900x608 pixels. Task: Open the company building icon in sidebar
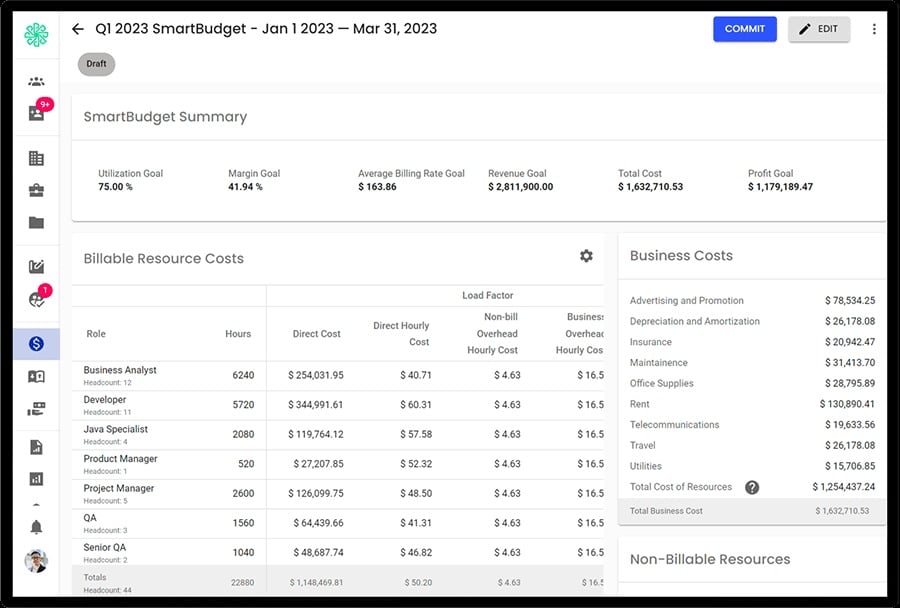[36, 158]
